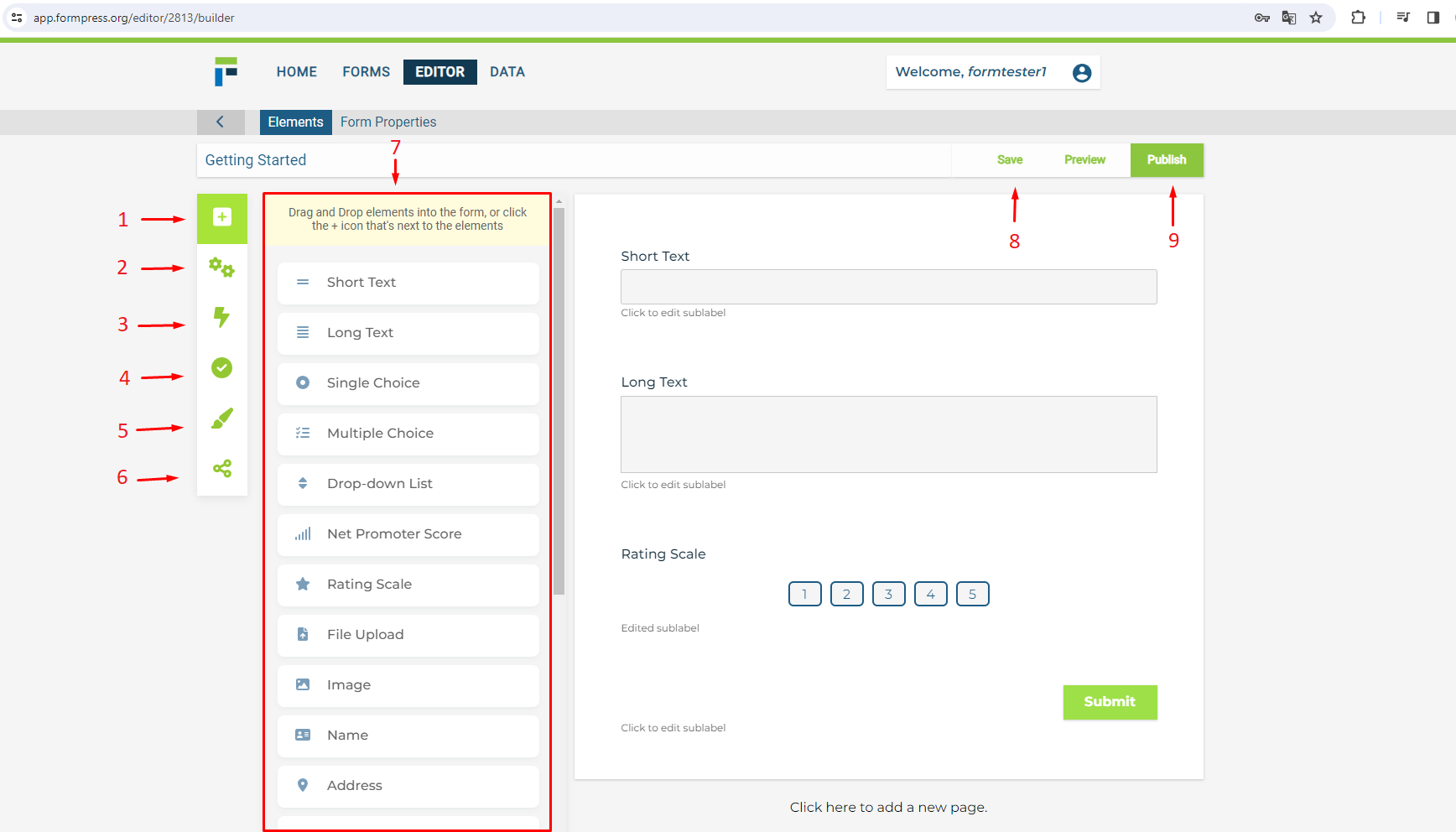The image size is (1456, 832).
Task: Click the Long Text lines icon
Action: pyautogui.click(x=303, y=332)
